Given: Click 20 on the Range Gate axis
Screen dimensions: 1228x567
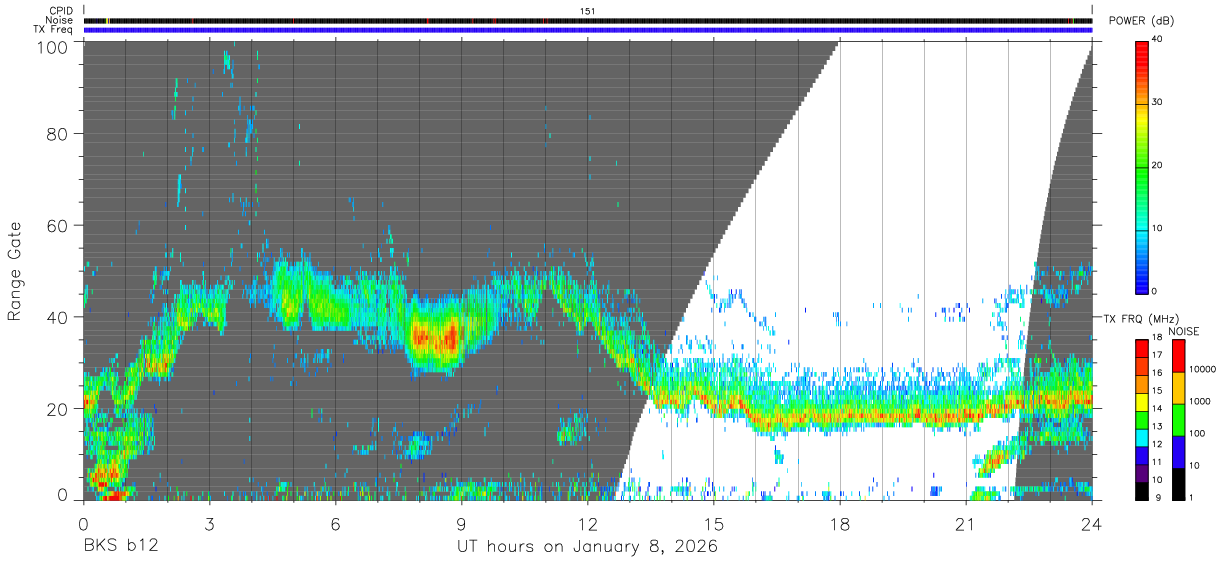Looking at the screenshot, I should (58, 408).
